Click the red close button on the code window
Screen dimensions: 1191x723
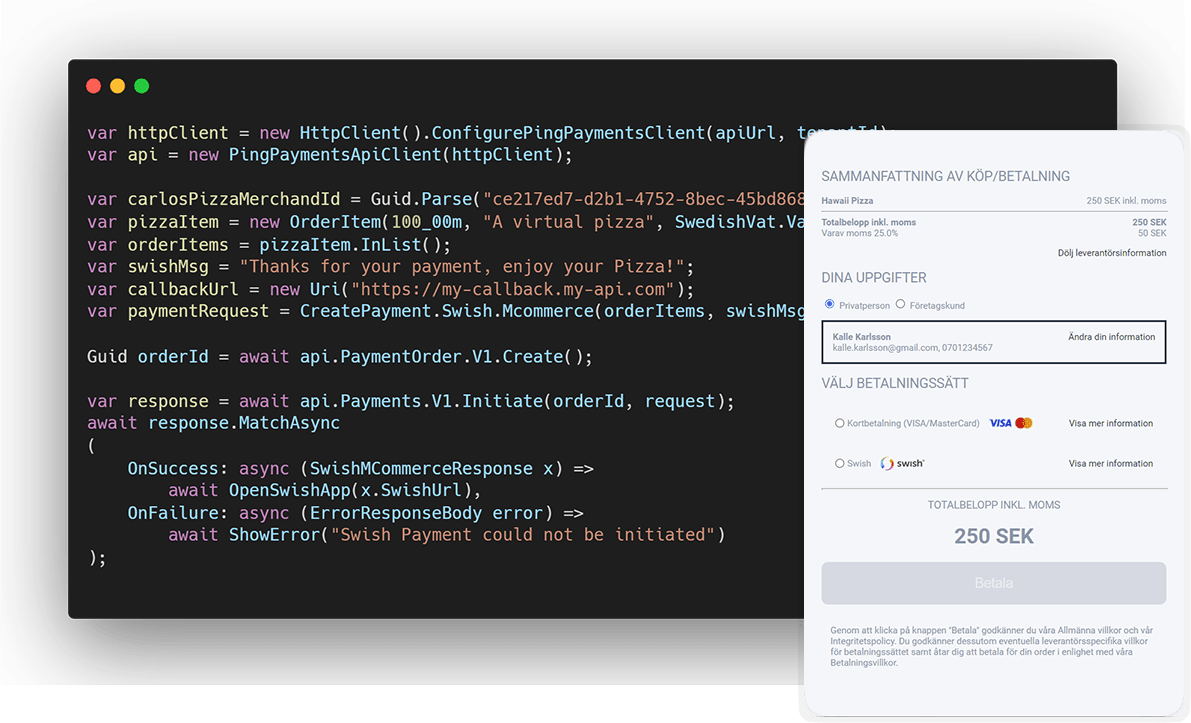tap(93, 86)
